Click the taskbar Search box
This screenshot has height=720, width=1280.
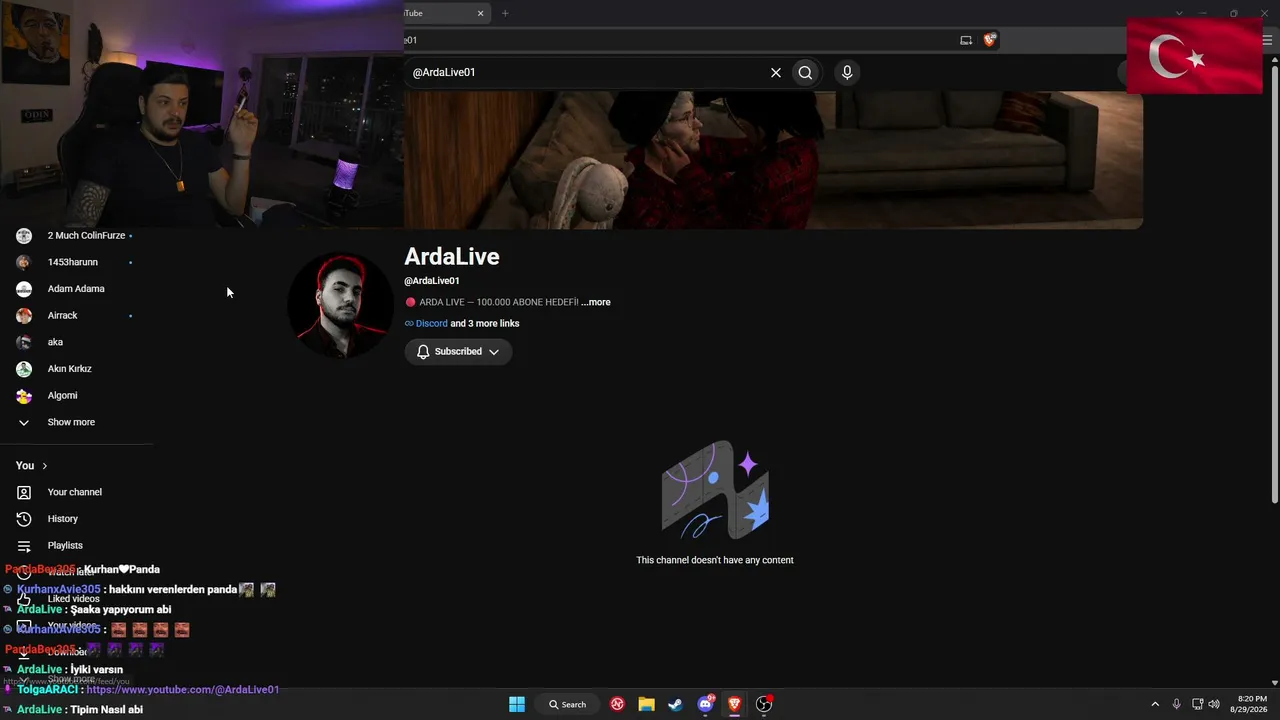(567, 704)
